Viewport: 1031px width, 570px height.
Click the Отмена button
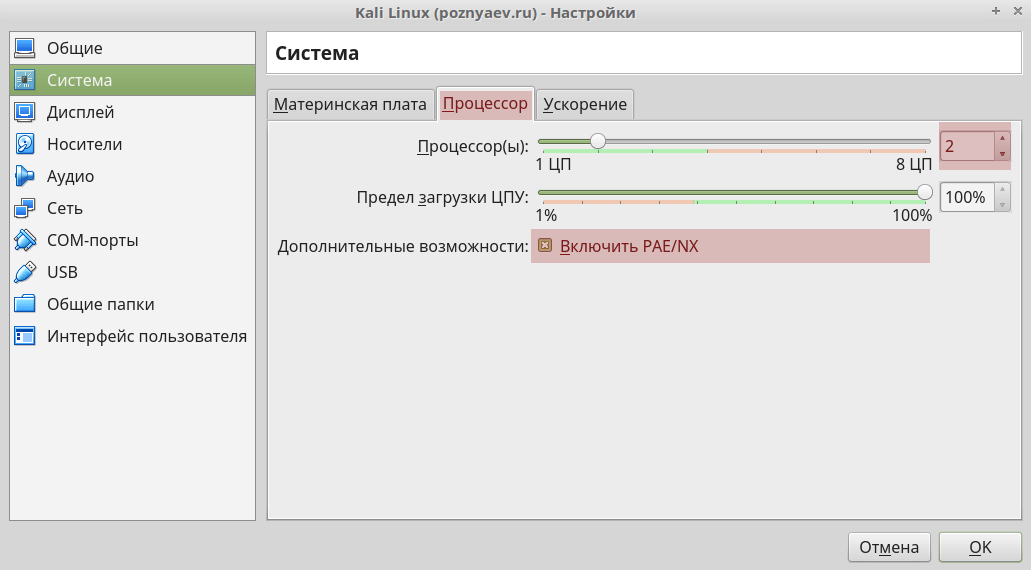point(889,547)
